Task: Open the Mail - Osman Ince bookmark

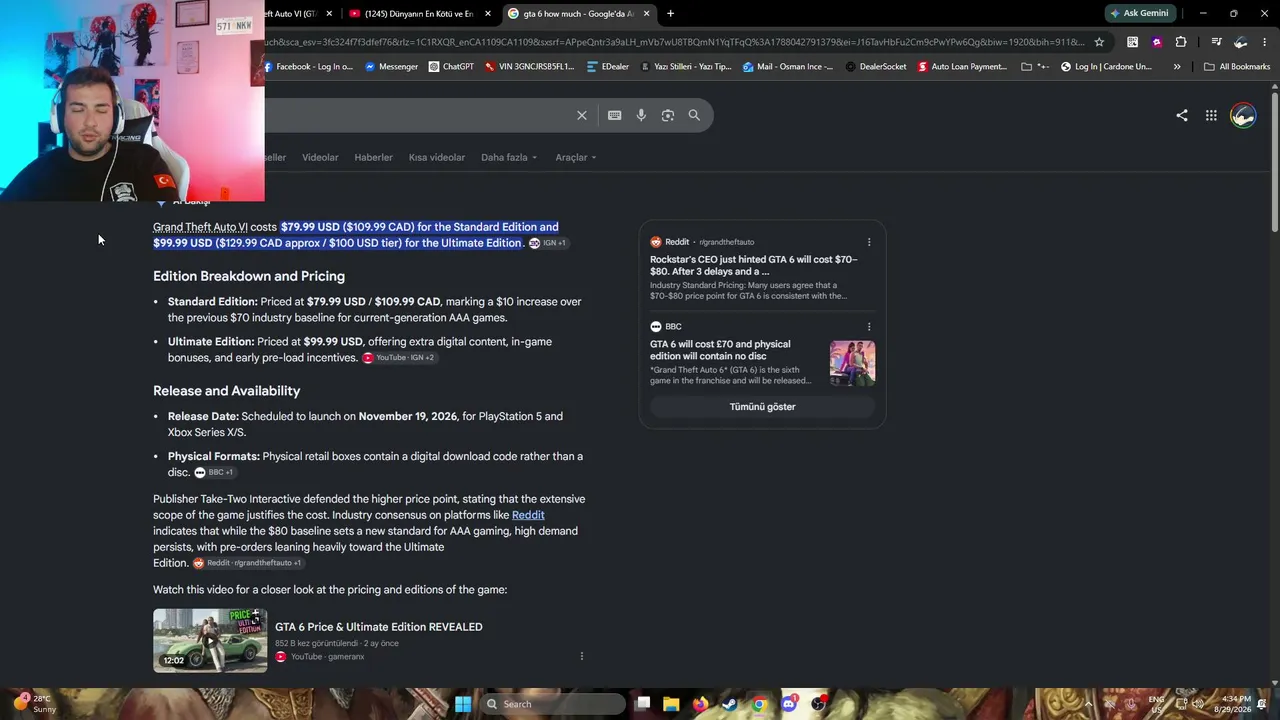Action: pos(788,67)
